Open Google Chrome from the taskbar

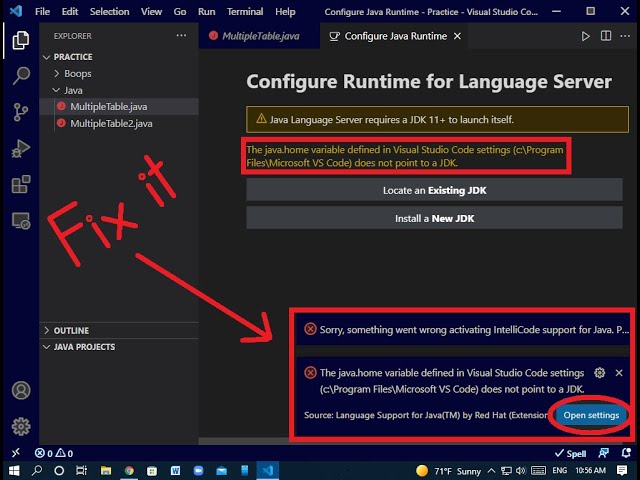coord(129,471)
